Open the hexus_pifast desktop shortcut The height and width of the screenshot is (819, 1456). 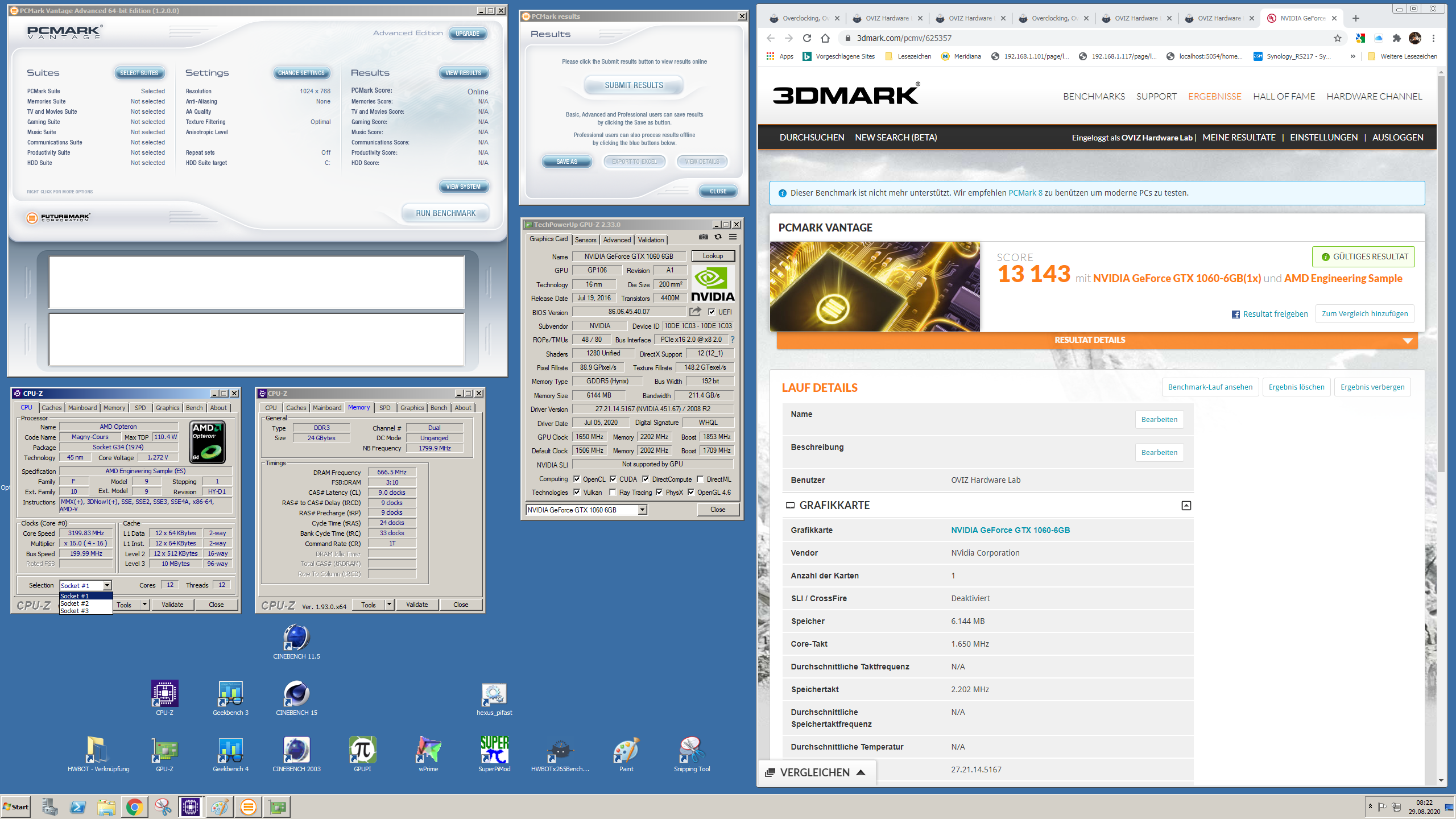pos(494,700)
